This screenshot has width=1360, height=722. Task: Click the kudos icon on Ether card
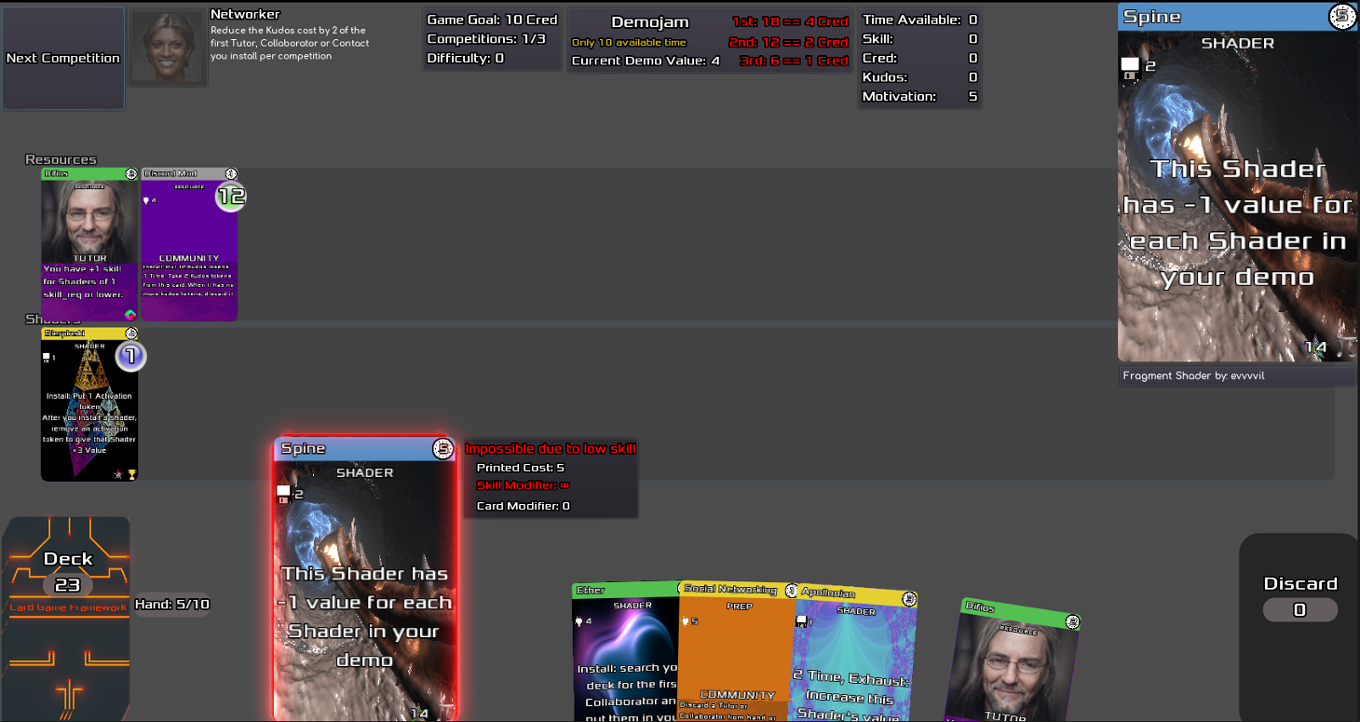(x=579, y=621)
